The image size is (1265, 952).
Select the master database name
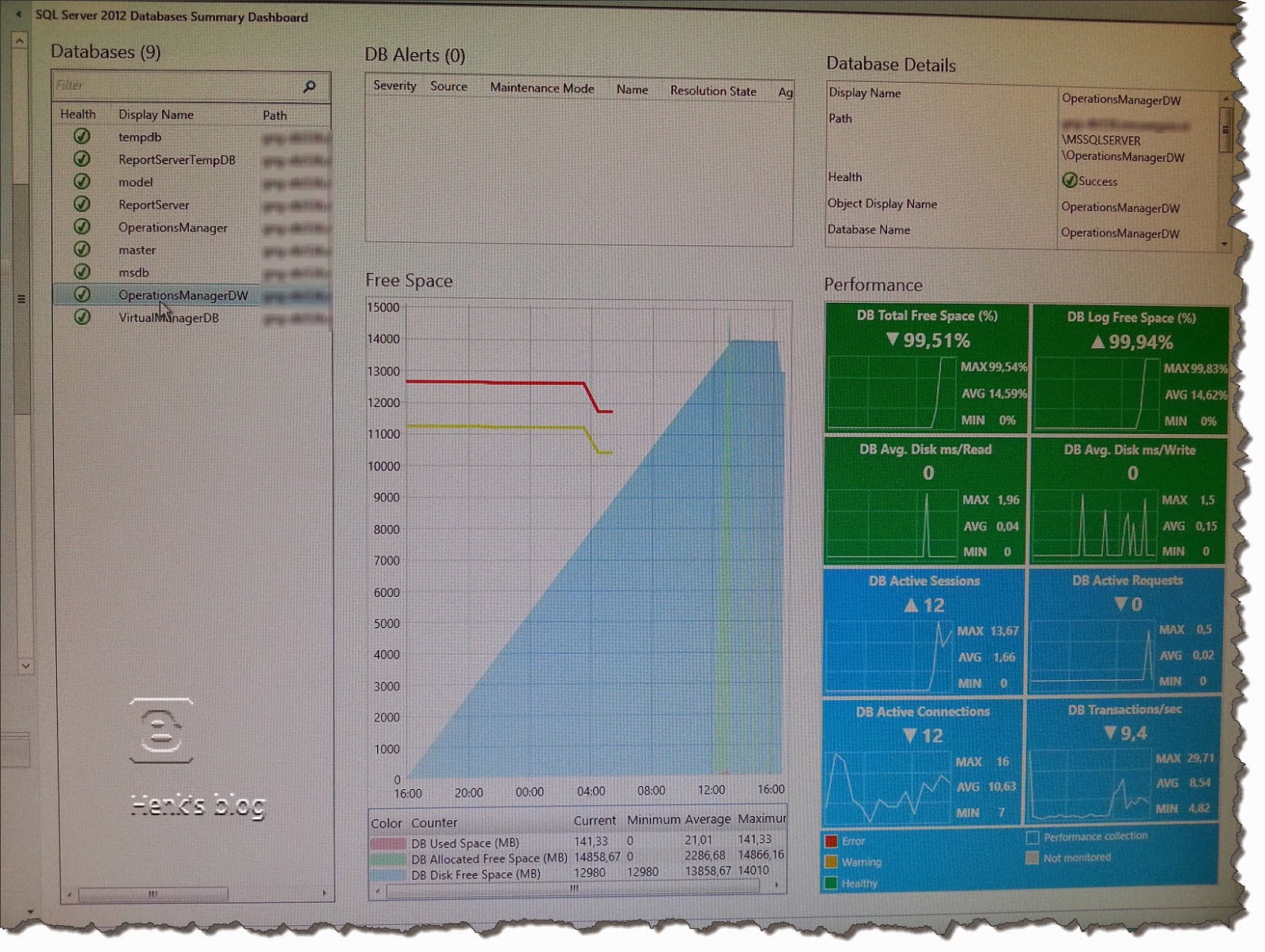137,250
